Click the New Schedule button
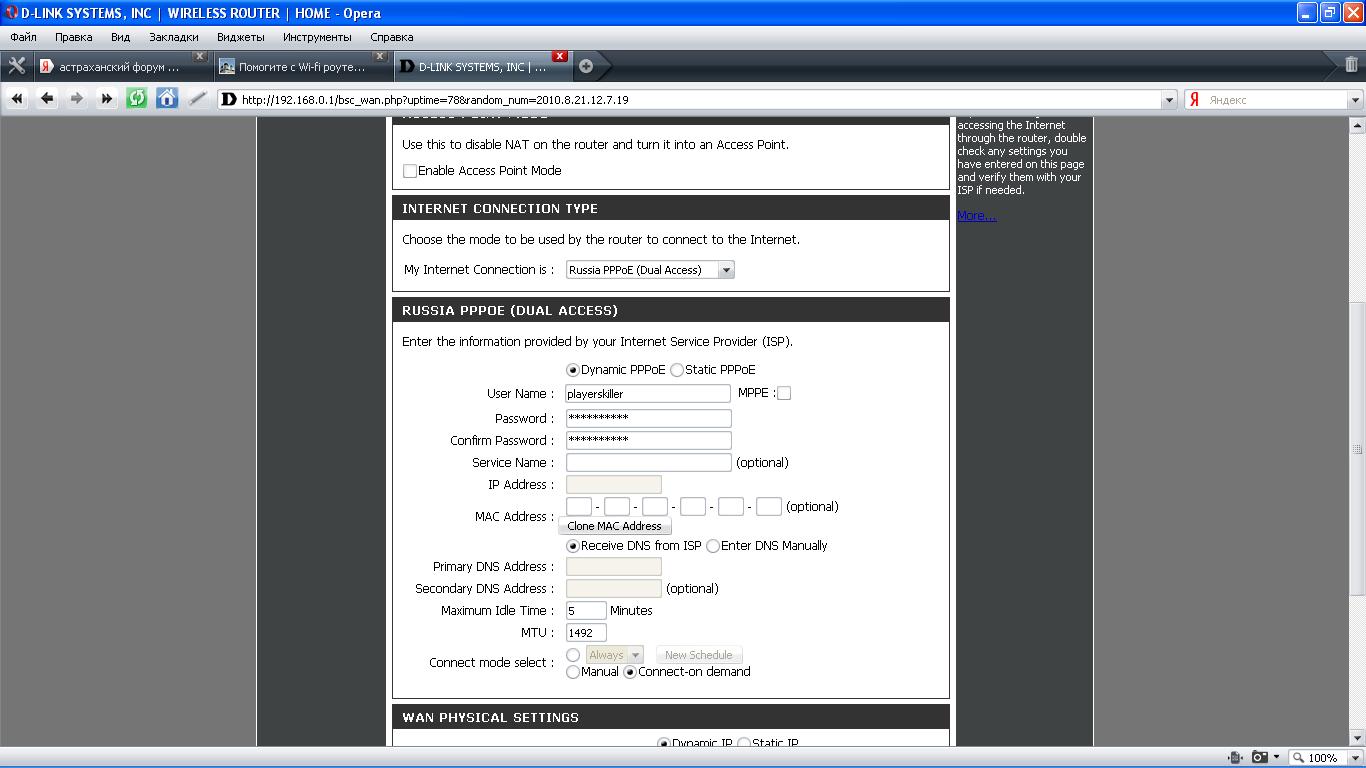Image resolution: width=1366 pixels, height=768 pixels. point(699,655)
